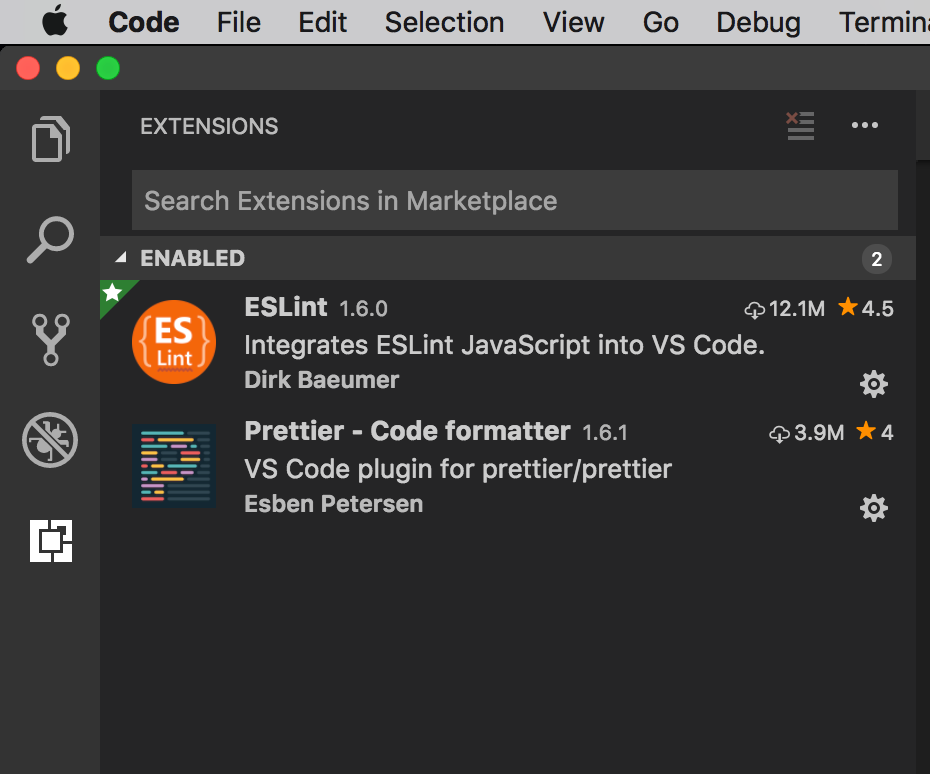
Task: Click the Prettier extension logo icon
Action: click(174, 466)
